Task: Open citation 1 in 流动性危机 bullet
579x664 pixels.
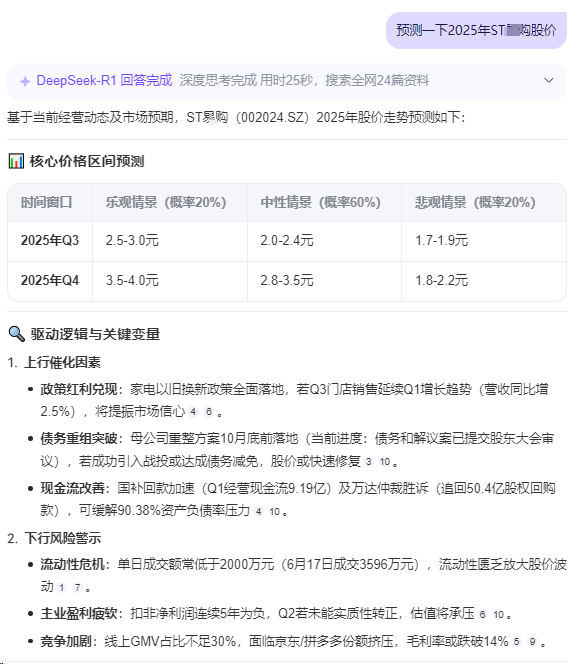Action: point(61,587)
